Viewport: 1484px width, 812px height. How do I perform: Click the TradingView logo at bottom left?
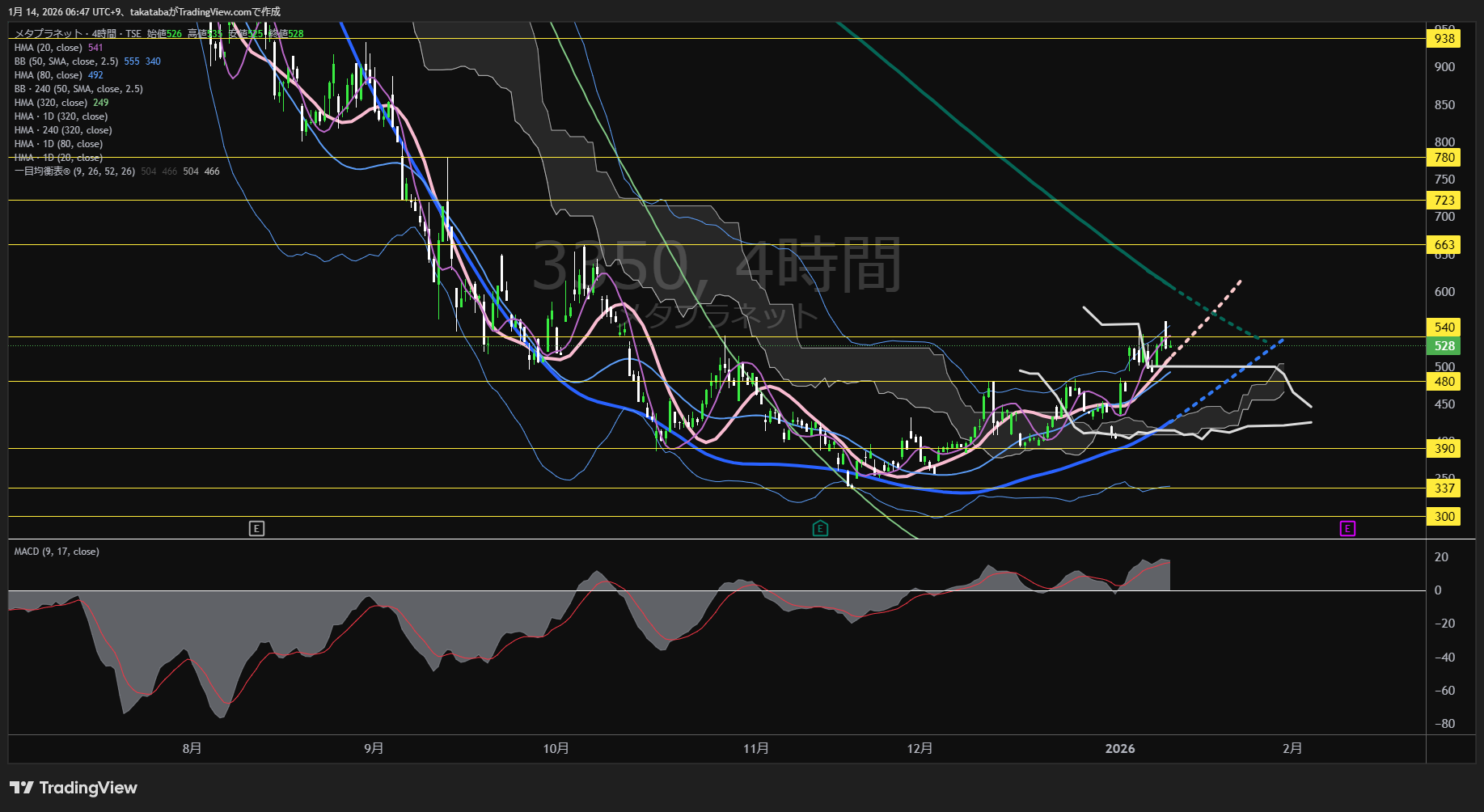[74, 788]
